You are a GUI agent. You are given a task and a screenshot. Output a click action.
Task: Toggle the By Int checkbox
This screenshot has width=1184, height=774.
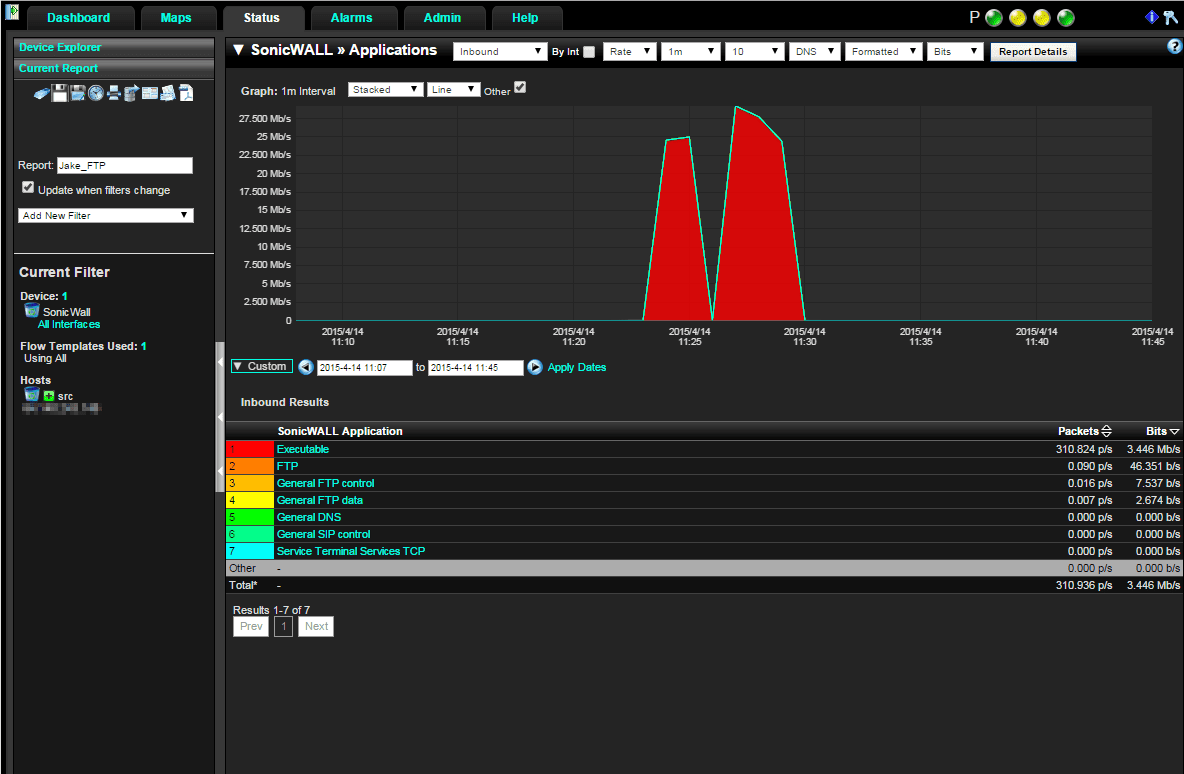(589, 52)
